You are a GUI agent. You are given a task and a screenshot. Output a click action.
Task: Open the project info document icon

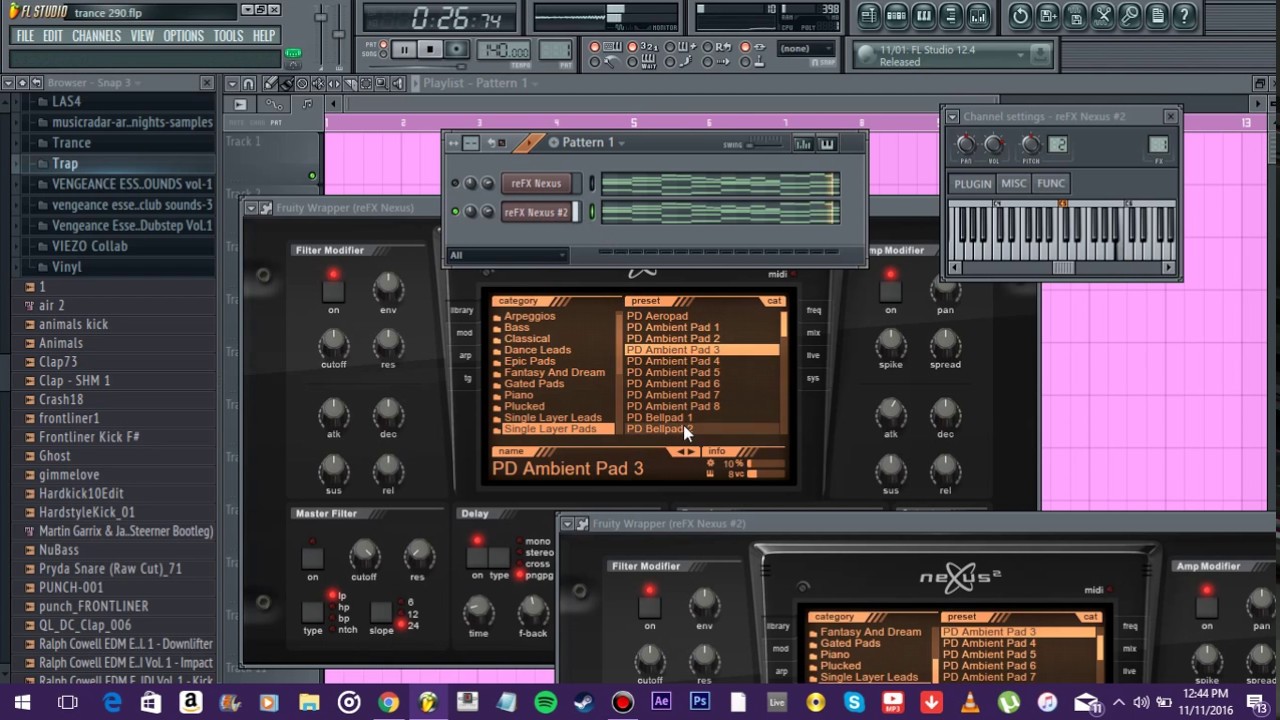tap(1157, 15)
